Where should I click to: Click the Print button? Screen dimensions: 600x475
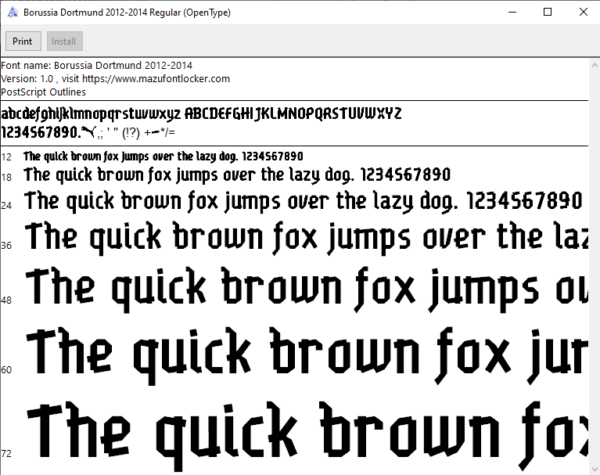point(23,41)
